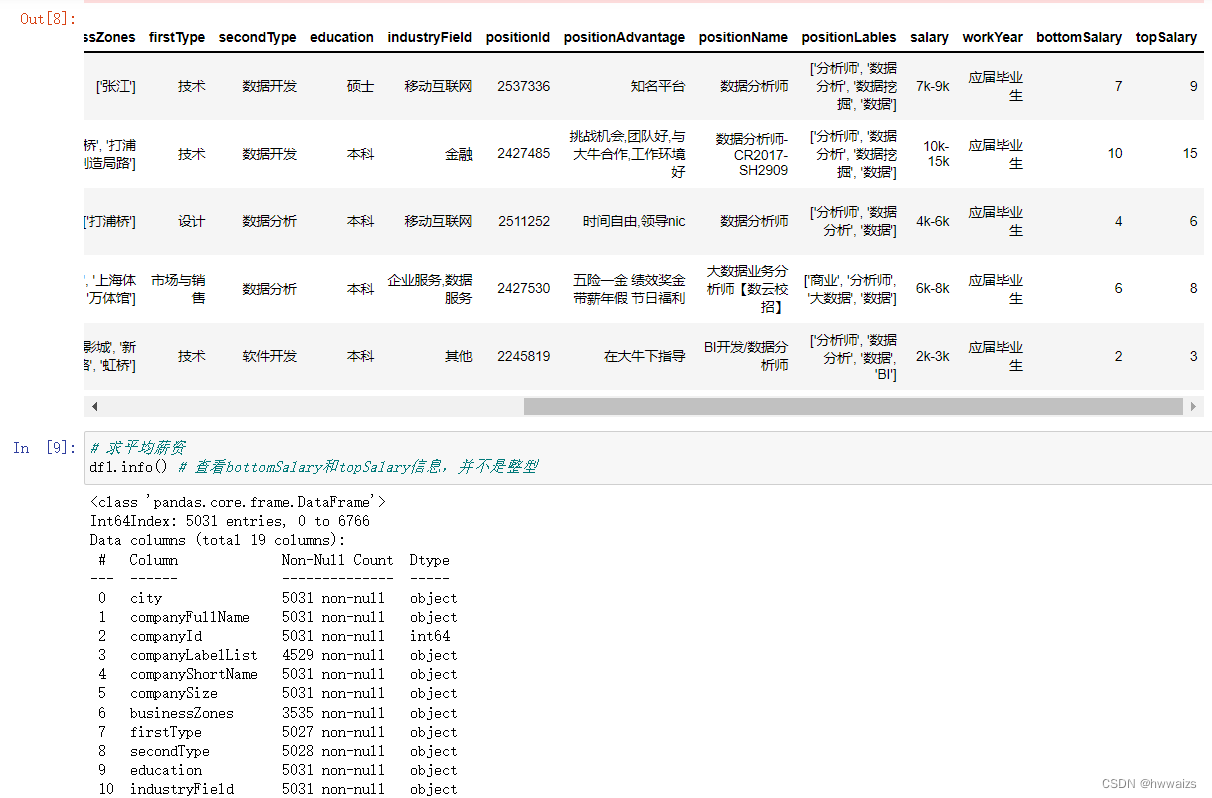Click the topSalary cell value 15
Viewport: 1212px width, 798px height.
click(x=1190, y=154)
